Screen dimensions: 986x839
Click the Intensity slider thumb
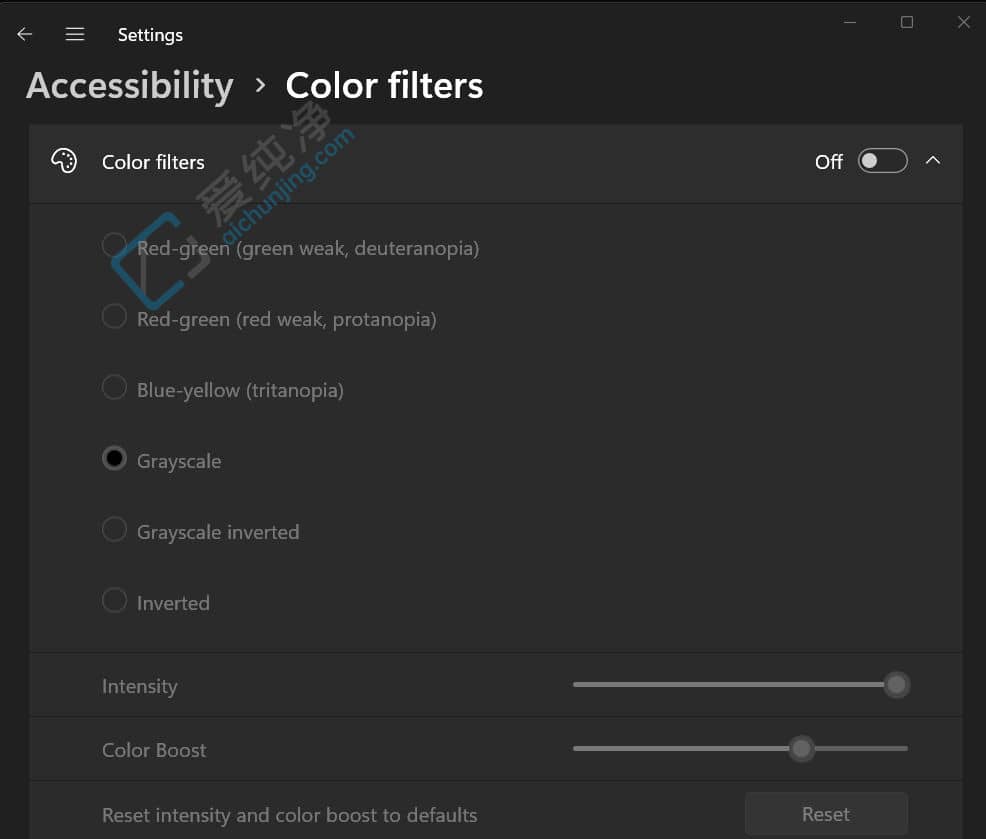897,685
